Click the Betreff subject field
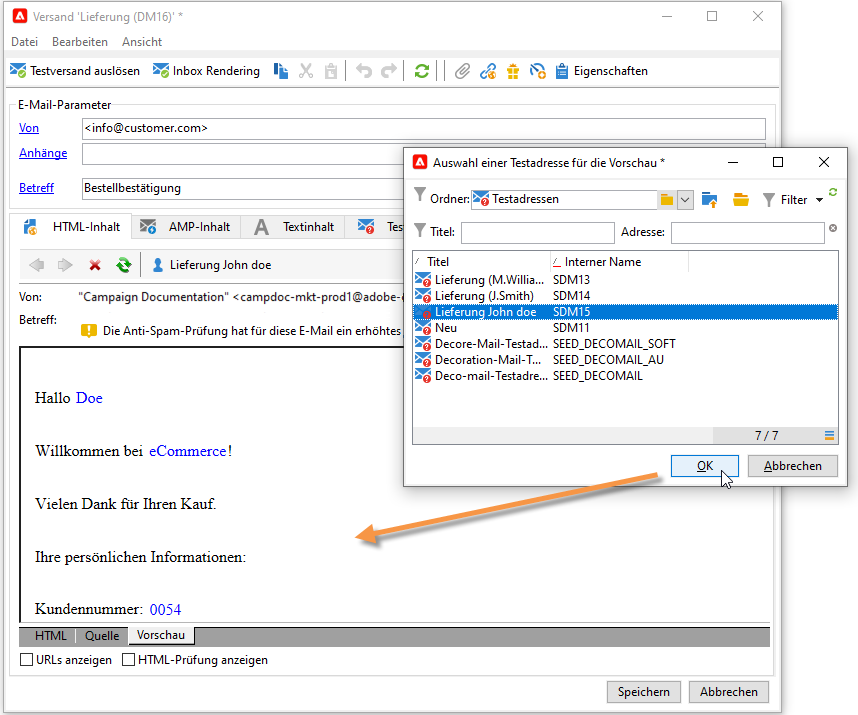 (x=243, y=188)
